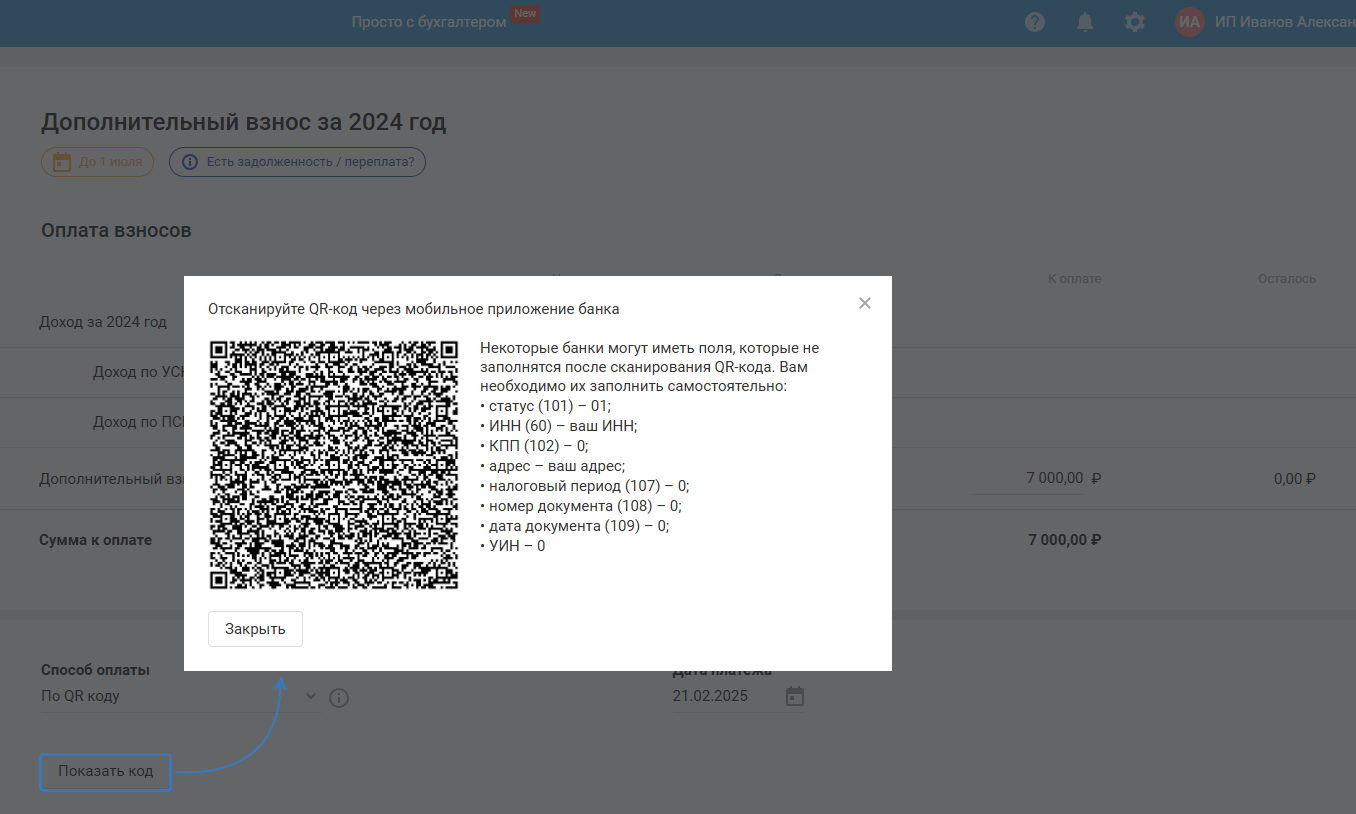Click the До 1 июля deadline badge
Viewport: 1356px width, 814px height.
coord(97,162)
